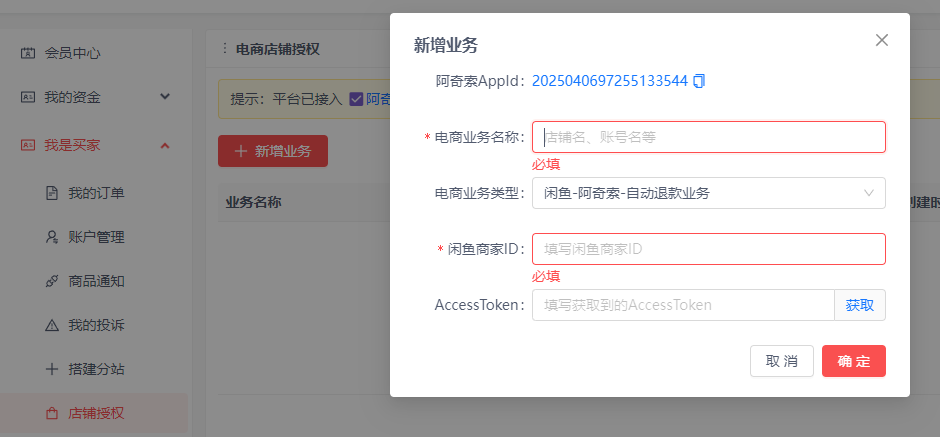Click the 搭建分站 plus icon
Screen dimensions: 940x437
pyautogui.click(x=52, y=369)
